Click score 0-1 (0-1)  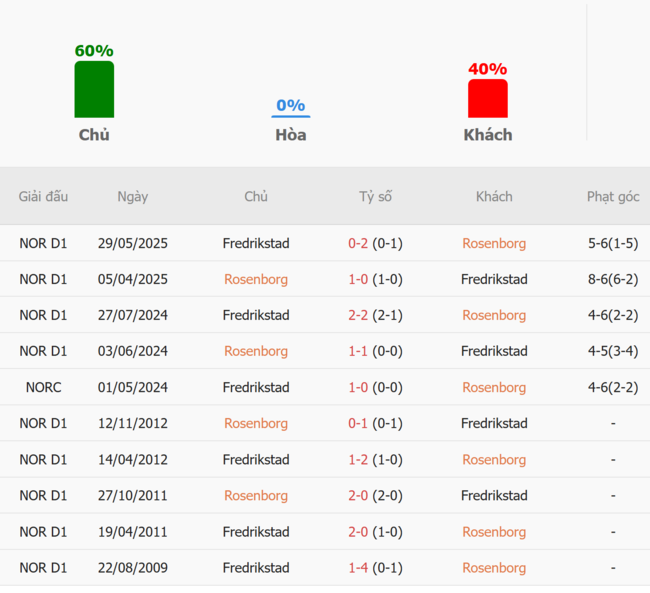[x=375, y=423]
